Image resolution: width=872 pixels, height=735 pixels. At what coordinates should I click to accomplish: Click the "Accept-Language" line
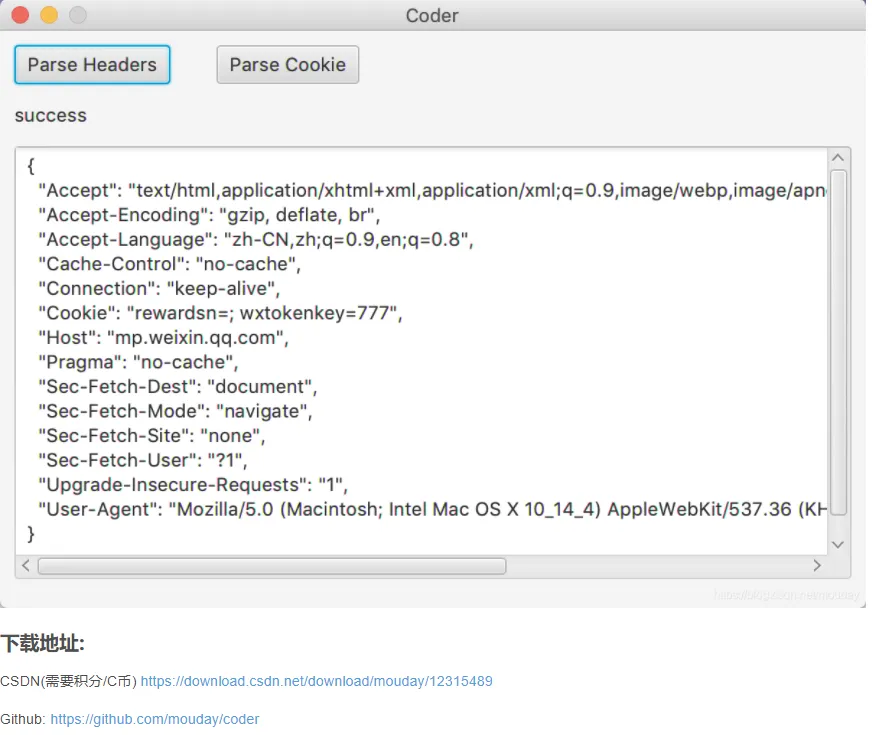[256, 240]
